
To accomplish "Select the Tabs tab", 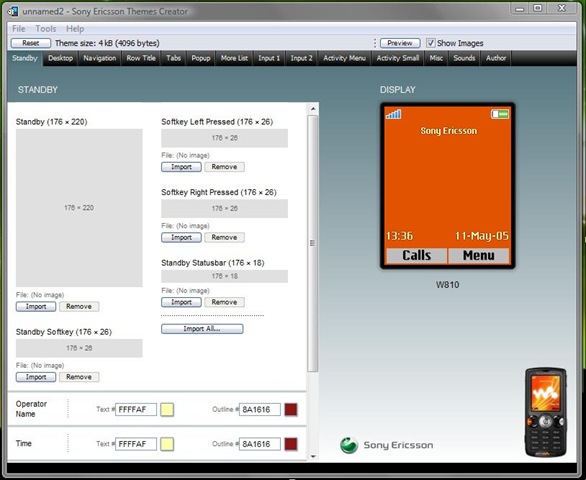I will pos(173,58).
